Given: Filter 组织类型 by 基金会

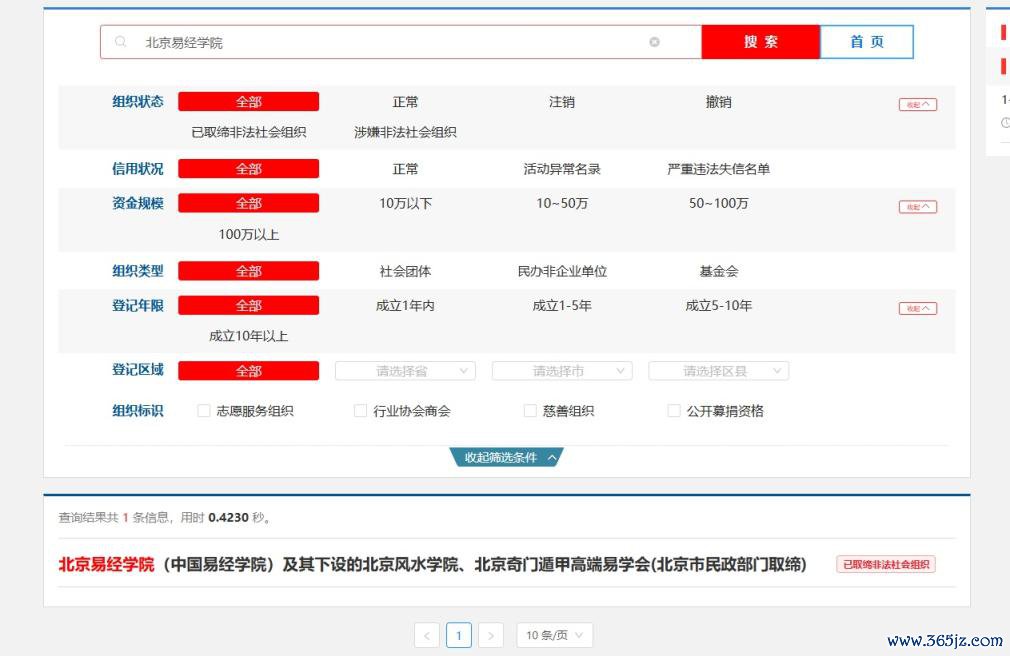Looking at the screenshot, I should click(x=718, y=271).
